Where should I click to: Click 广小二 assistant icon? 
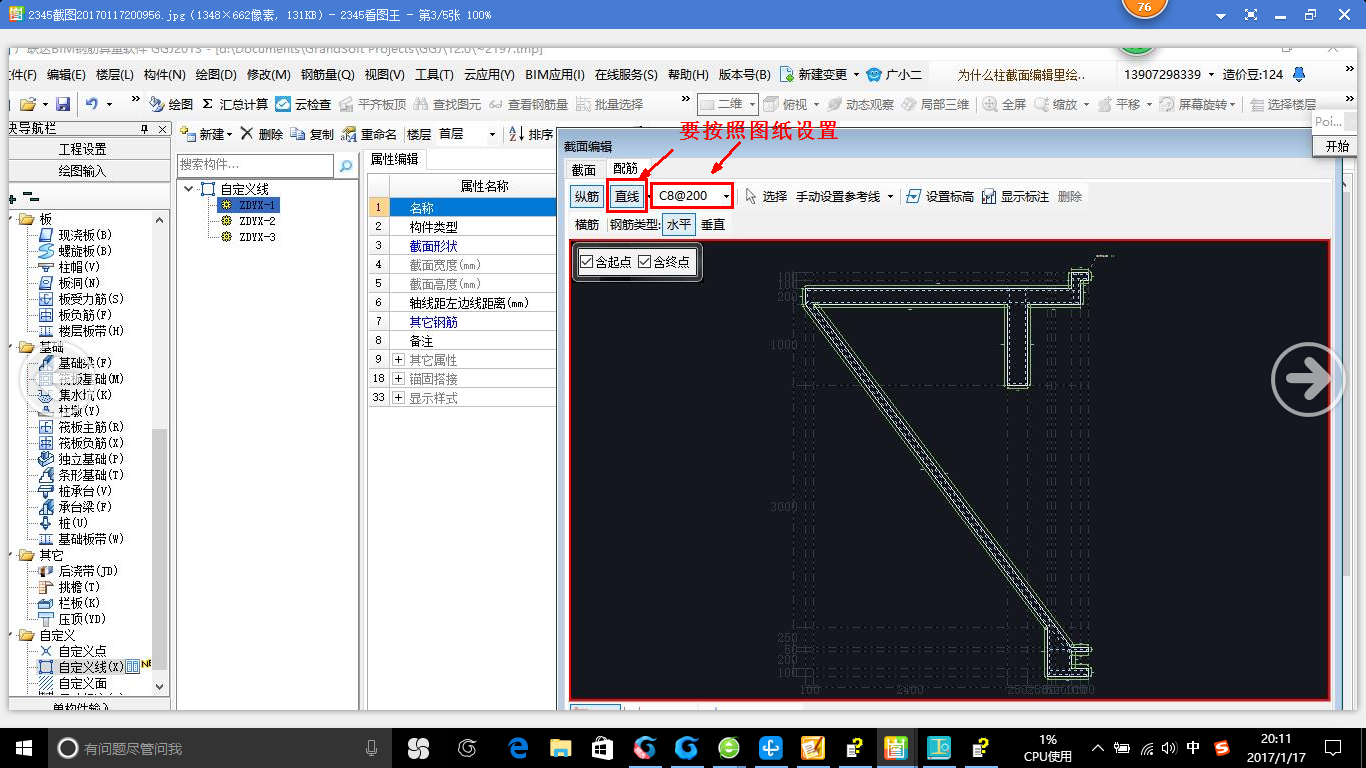coord(875,75)
